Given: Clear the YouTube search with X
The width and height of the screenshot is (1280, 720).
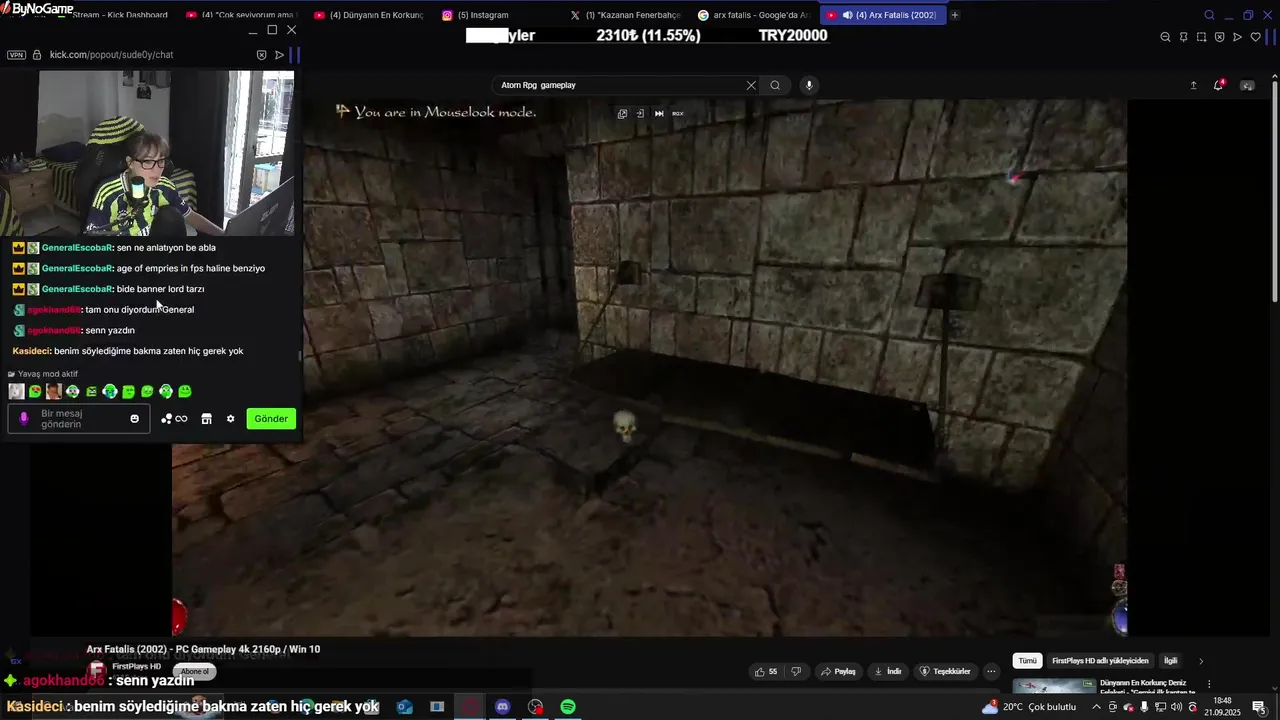Looking at the screenshot, I should (751, 85).
